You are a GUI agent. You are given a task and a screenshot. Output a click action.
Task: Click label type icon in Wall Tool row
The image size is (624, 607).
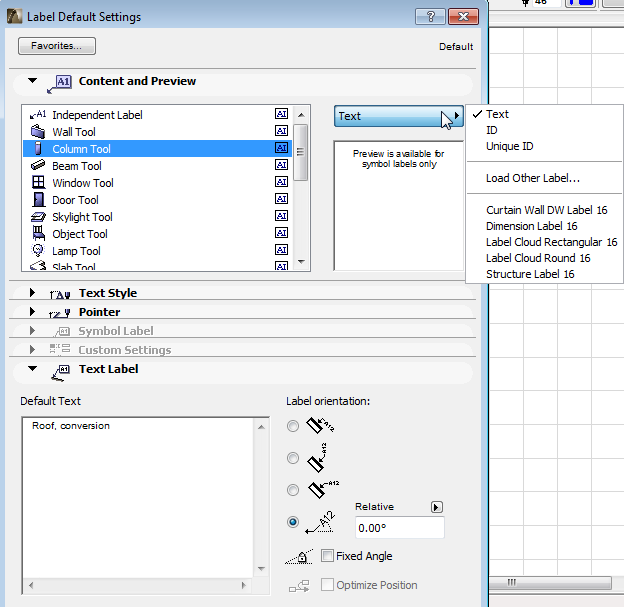click(x=281, y=131)
